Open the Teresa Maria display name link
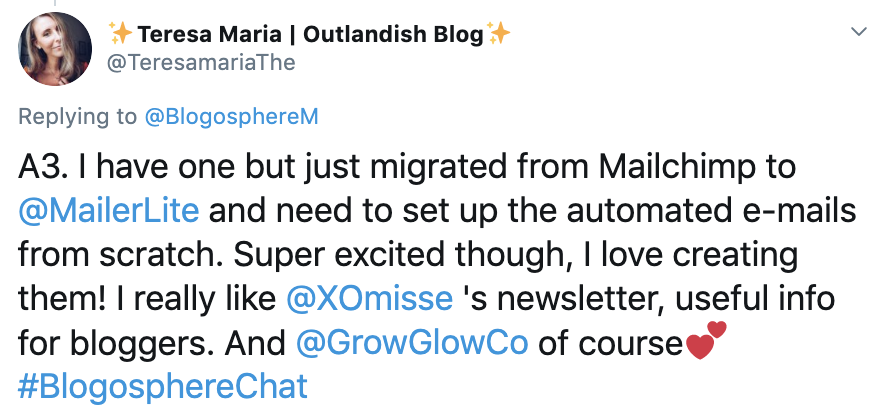The width and height of the screenshot is (890, 418). point(310,34)
